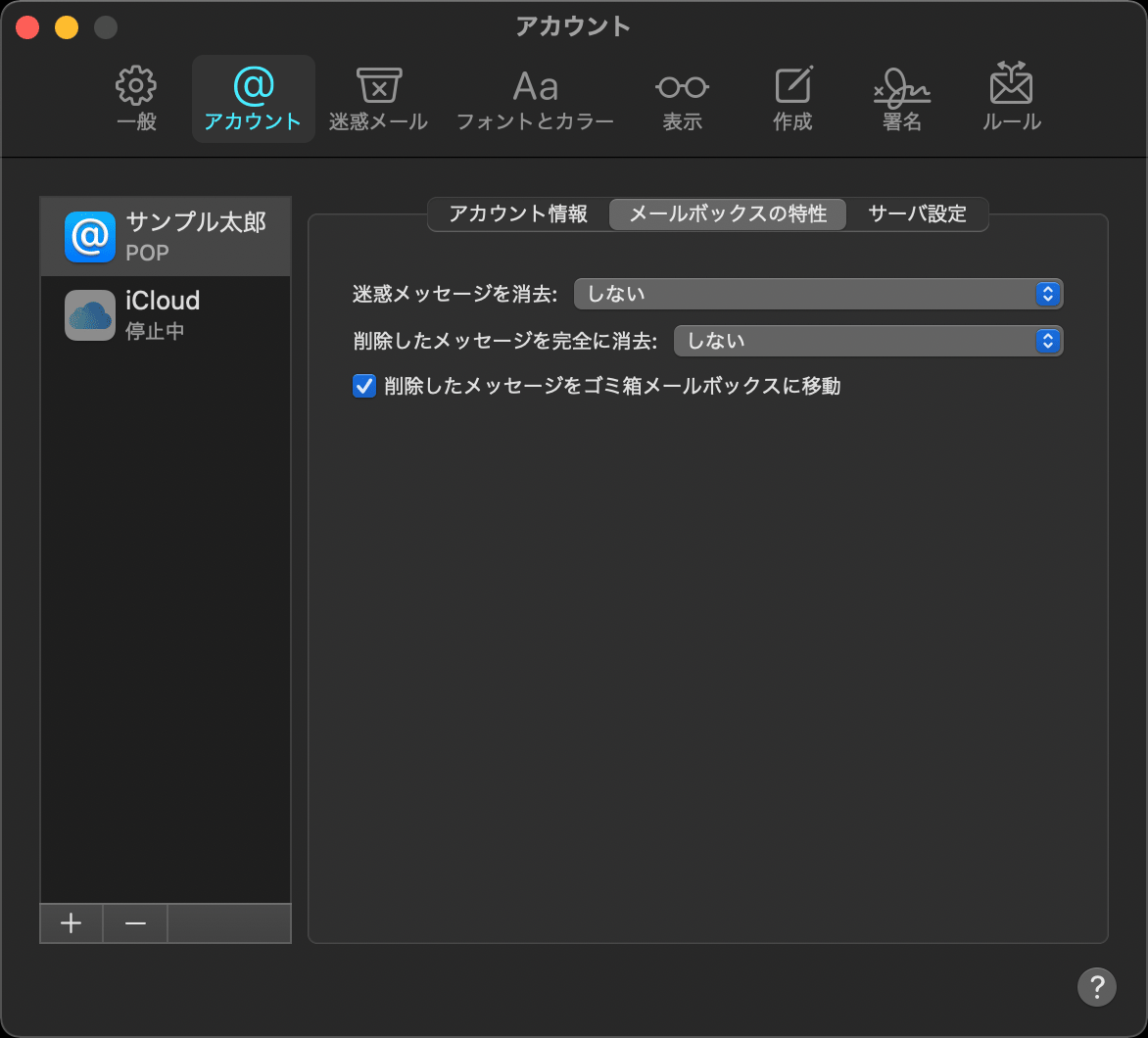This screenshot has height=1038, width=1148.
Task: Select the iCloud account in sidebar
Action: (x=166, y=314)
